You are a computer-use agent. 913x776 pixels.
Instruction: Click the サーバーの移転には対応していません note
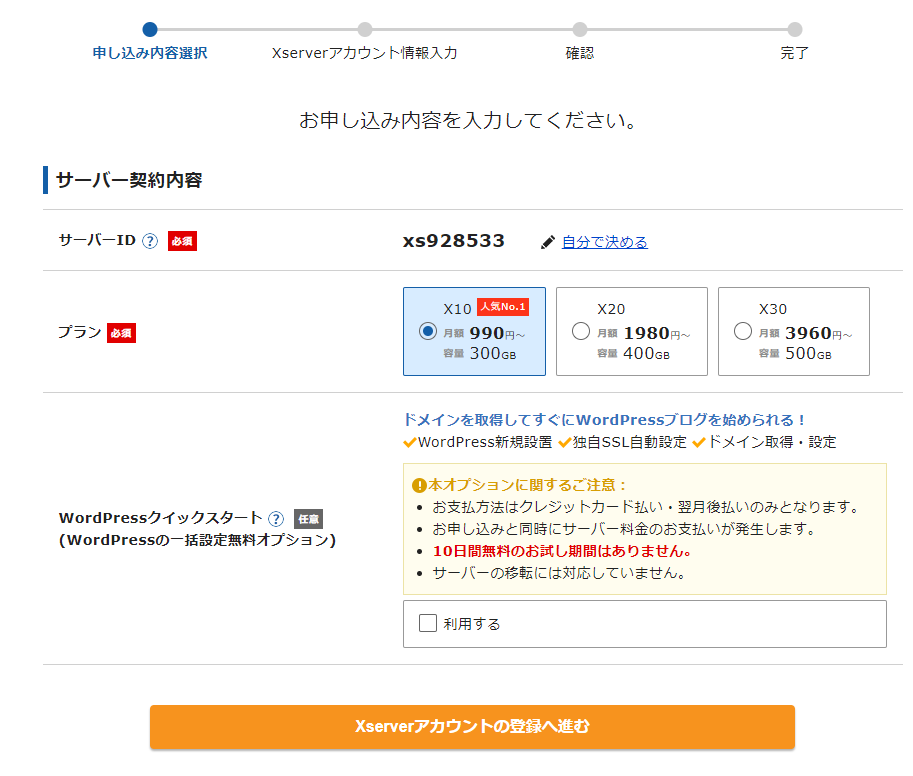pos(559,573)
